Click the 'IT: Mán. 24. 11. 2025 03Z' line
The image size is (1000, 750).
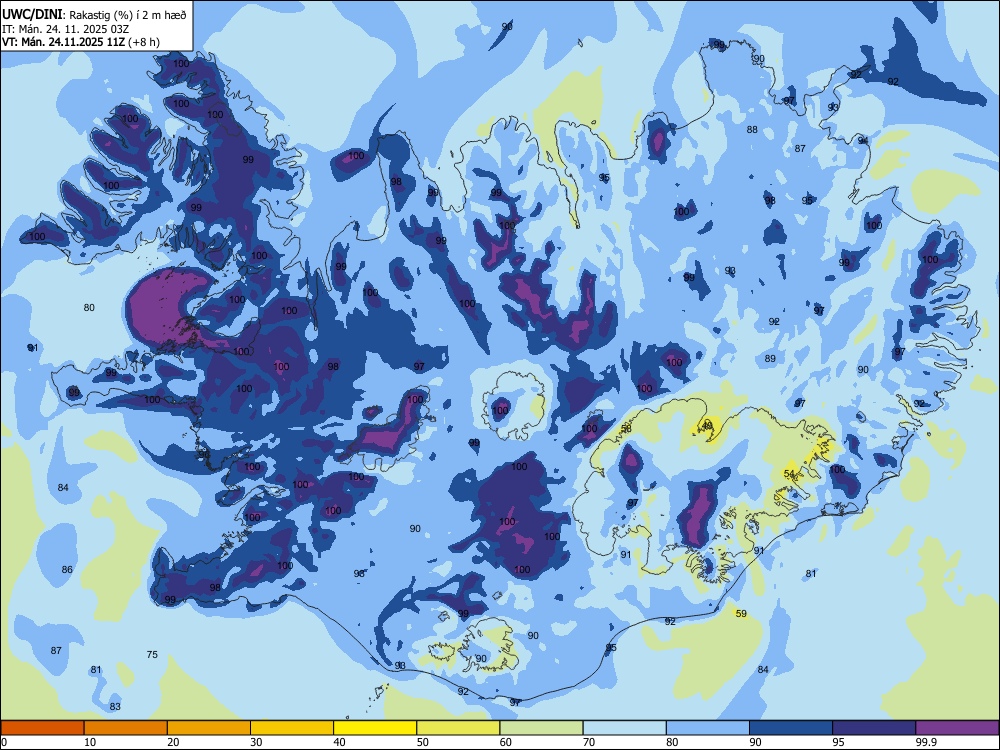66,29
